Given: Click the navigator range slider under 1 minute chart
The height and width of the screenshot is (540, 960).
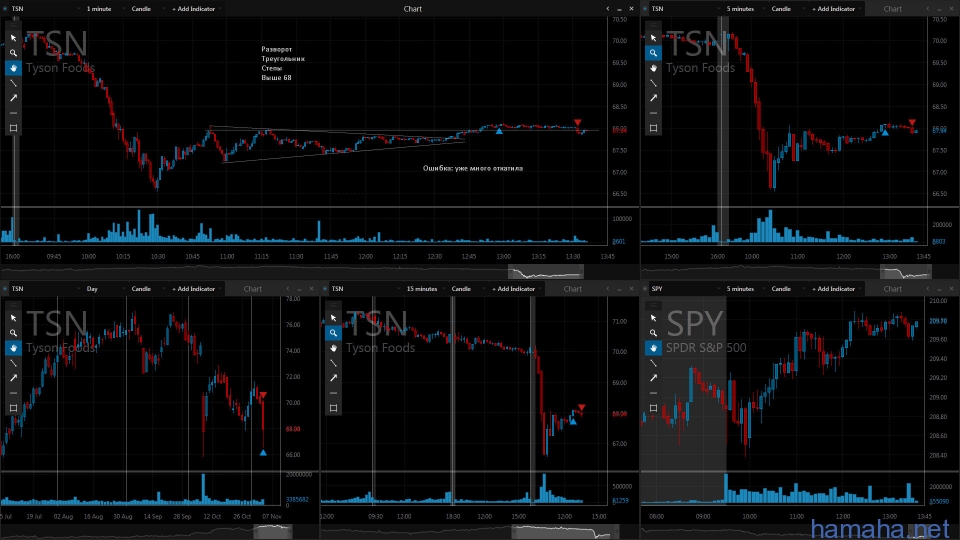Looking at the screenshot, I should click(x=546, y=271).
